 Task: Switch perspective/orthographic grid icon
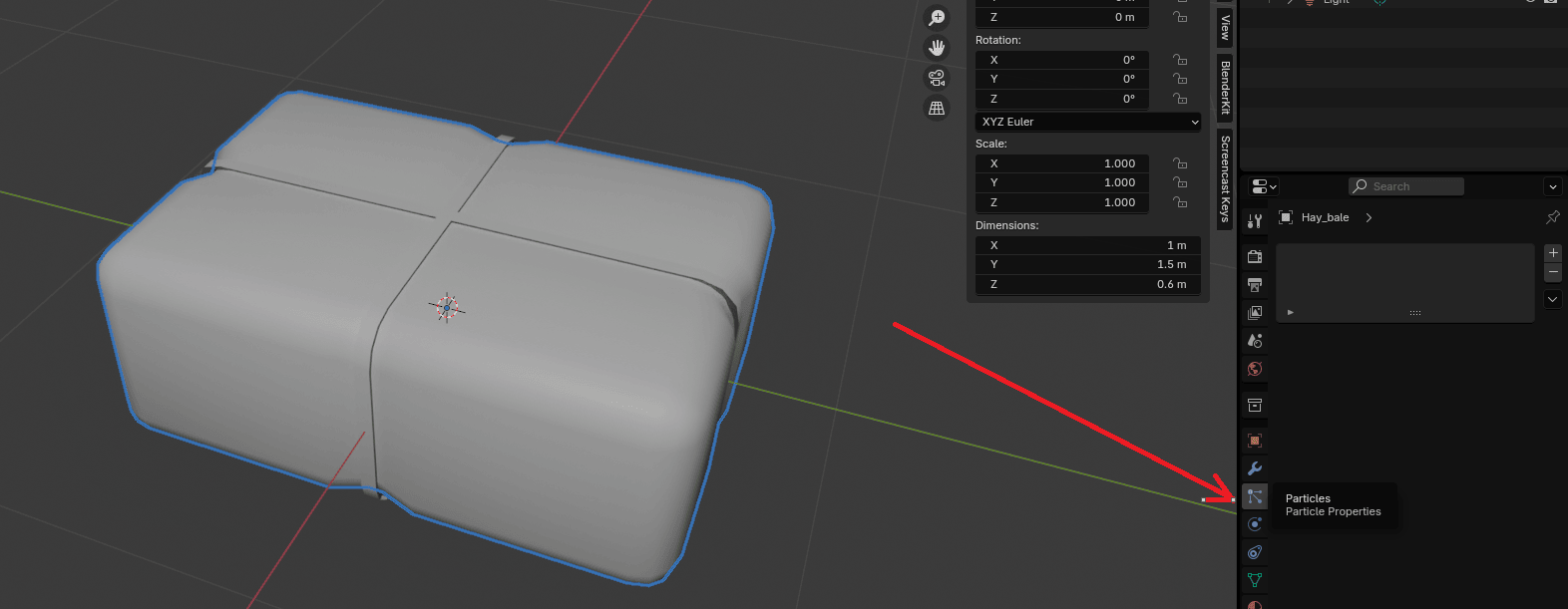coord(937,108)
